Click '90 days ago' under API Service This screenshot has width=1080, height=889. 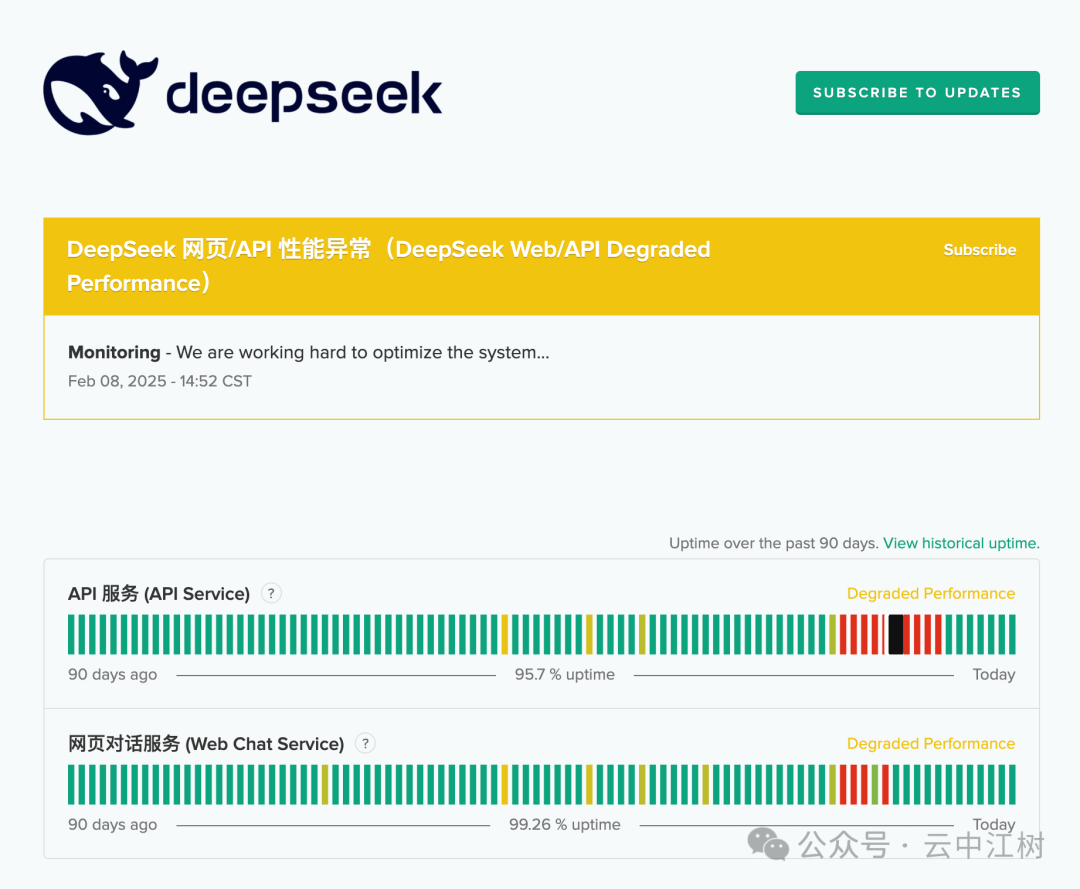[x=112, y=674]
